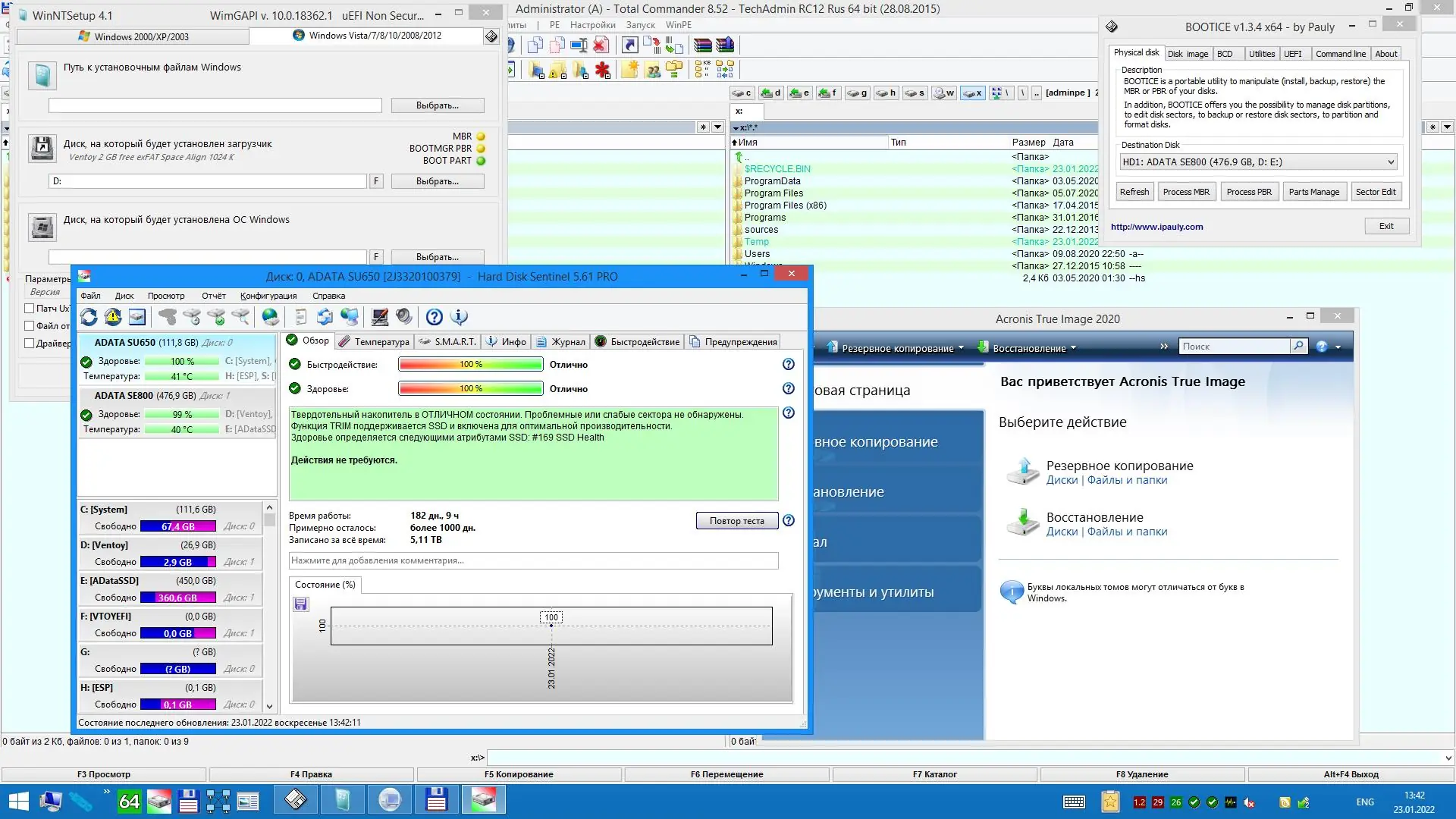1456x819 pixels.
Task: Click the speaker sound icon in Sentinel toolbar
Action: [x=404, y=317]
